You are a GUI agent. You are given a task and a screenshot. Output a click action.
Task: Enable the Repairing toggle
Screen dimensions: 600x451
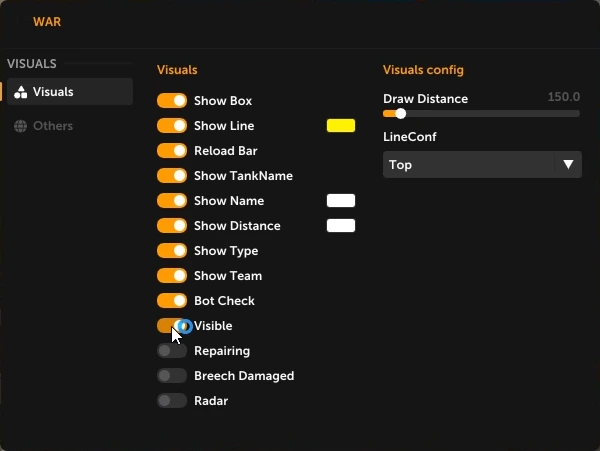coord(172,350)
